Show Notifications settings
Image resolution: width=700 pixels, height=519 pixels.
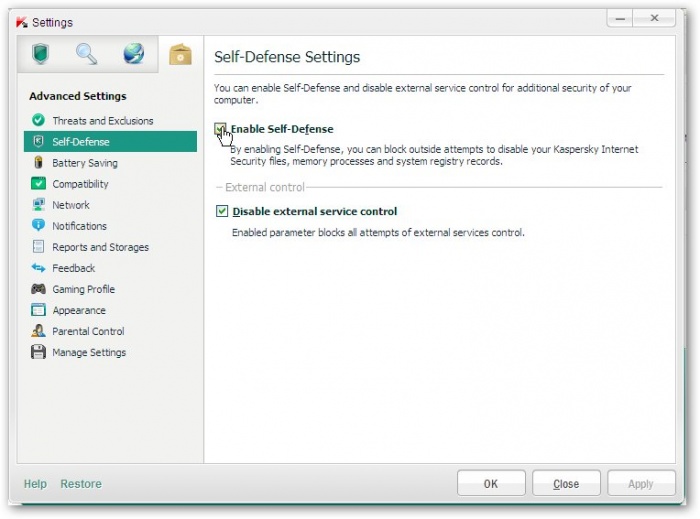pyautogui.click(x=110, y=226)
